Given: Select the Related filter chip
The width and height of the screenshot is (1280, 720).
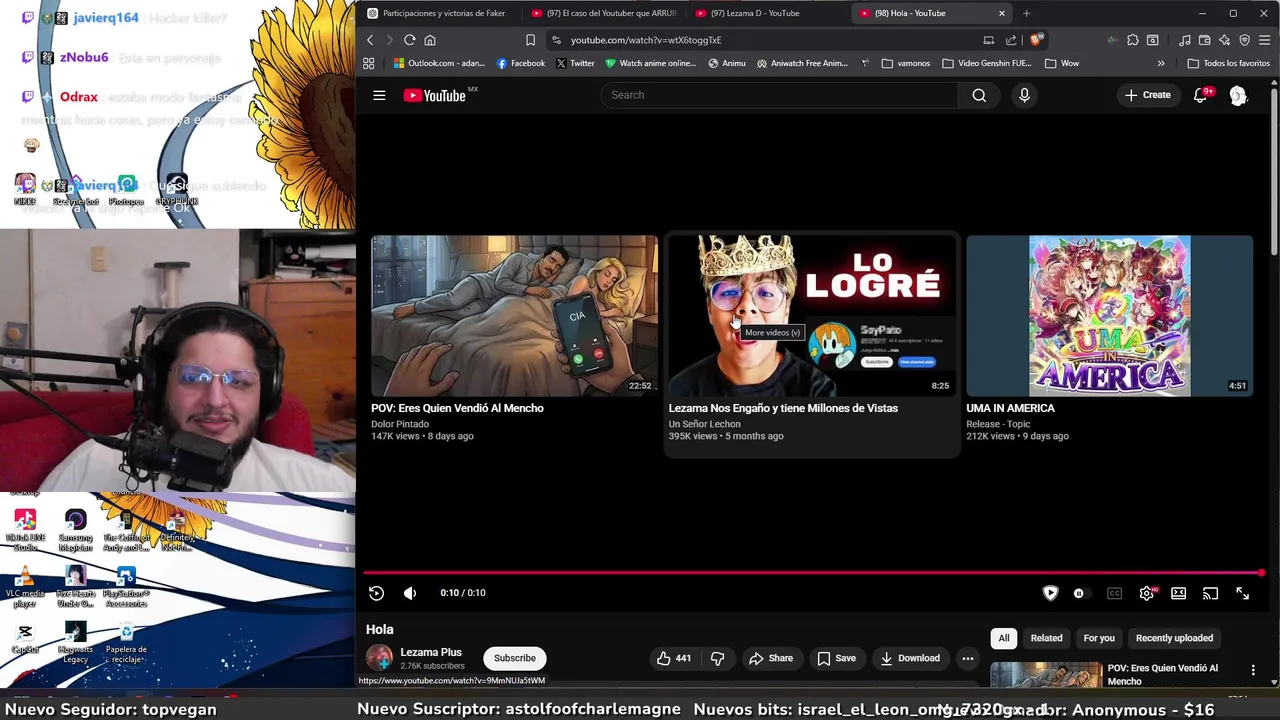Looking at the screenshot, I should click(1046, 638).
